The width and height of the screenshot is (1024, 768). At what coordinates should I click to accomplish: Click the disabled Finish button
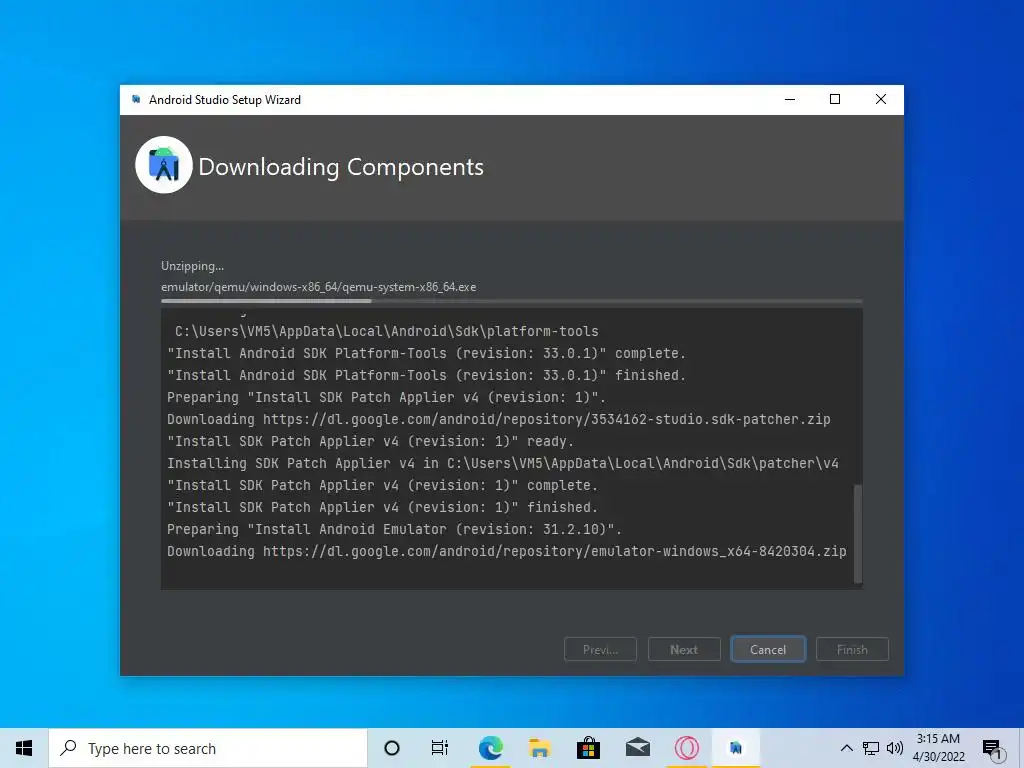pyautogui.click(x=852, y=649)
